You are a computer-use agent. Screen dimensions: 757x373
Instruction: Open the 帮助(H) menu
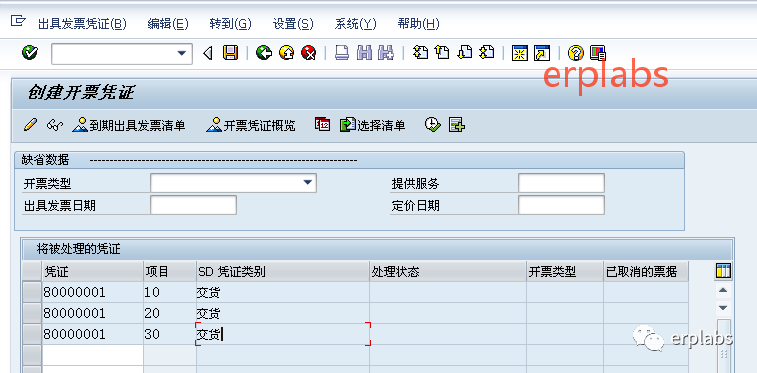[419, 24]
